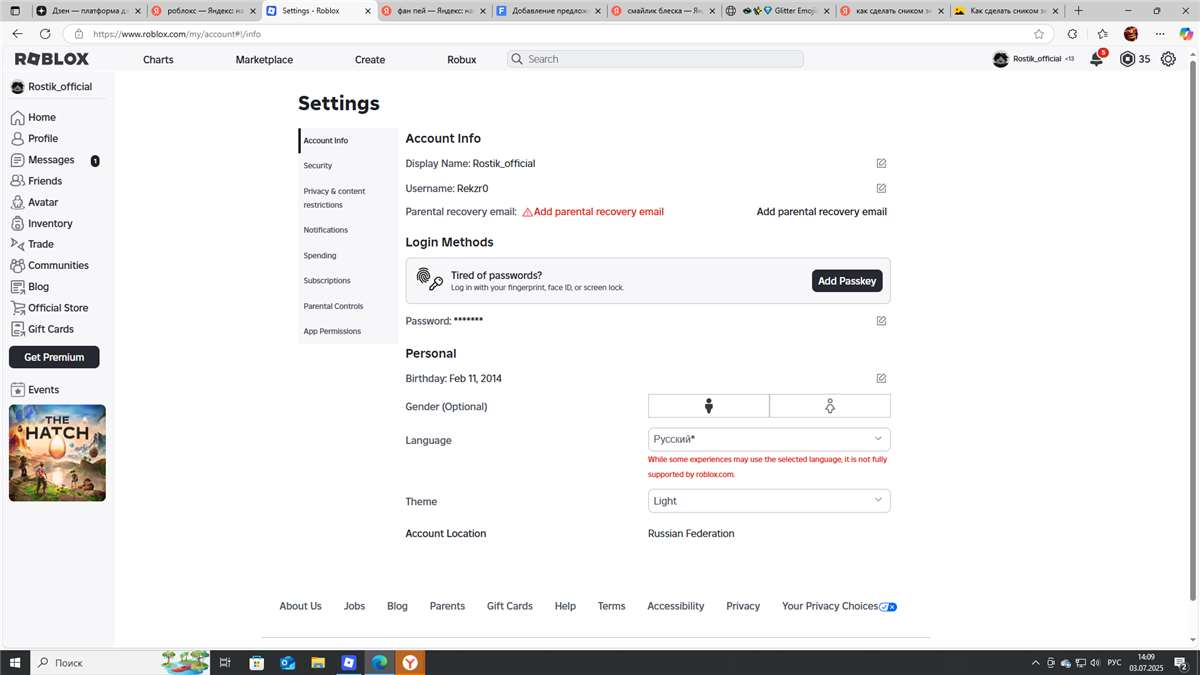Viewport: 1200px width, 675px height.
Task: Open Microsoft Store on the taskbar
Action: click(x=257, y=662)
